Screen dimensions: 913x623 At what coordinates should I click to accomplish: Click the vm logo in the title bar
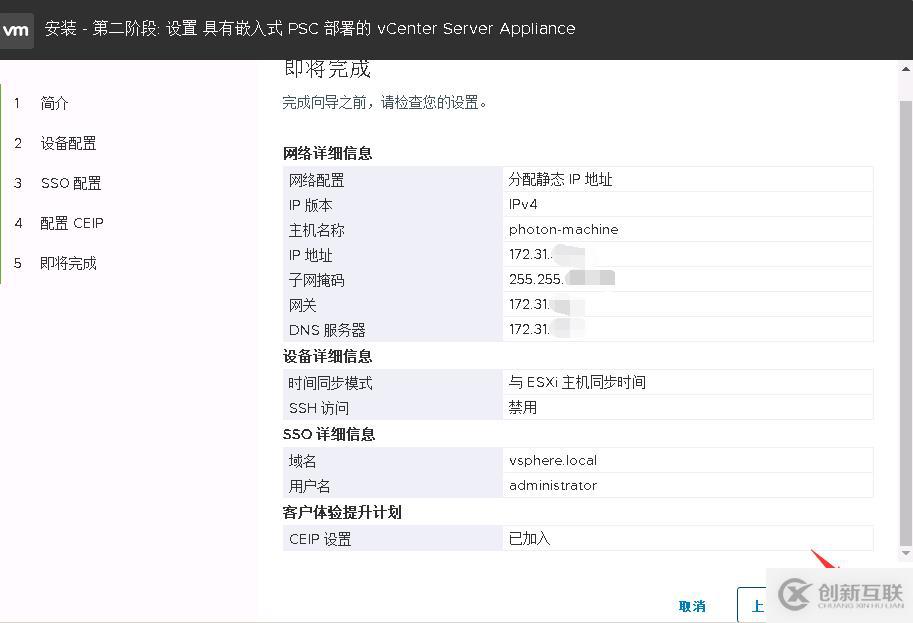[16, 29]
